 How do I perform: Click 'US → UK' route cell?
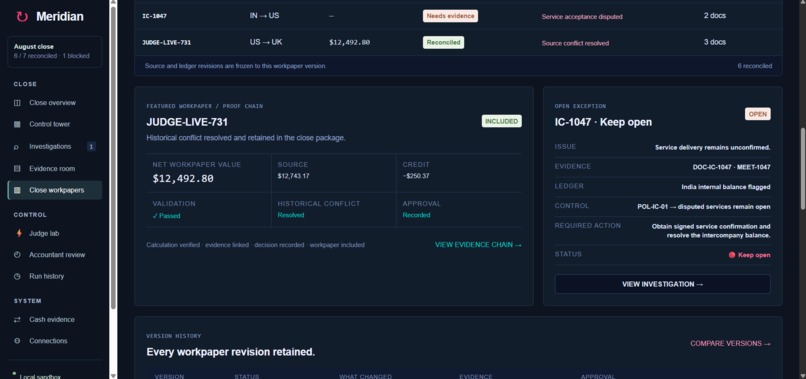[x=266, y=42]
